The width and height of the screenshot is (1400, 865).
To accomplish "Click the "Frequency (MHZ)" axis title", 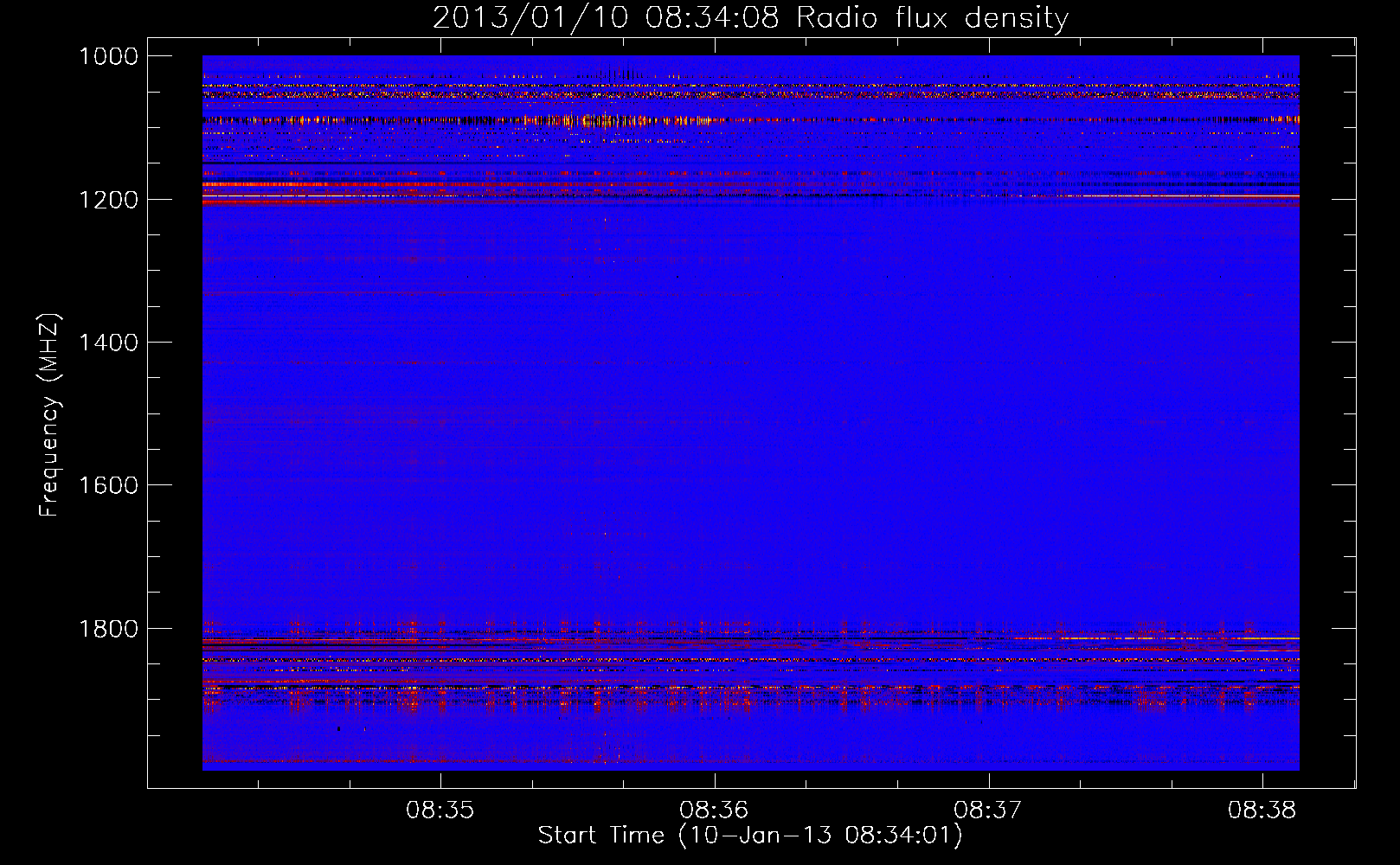I will tap(49, 415).
